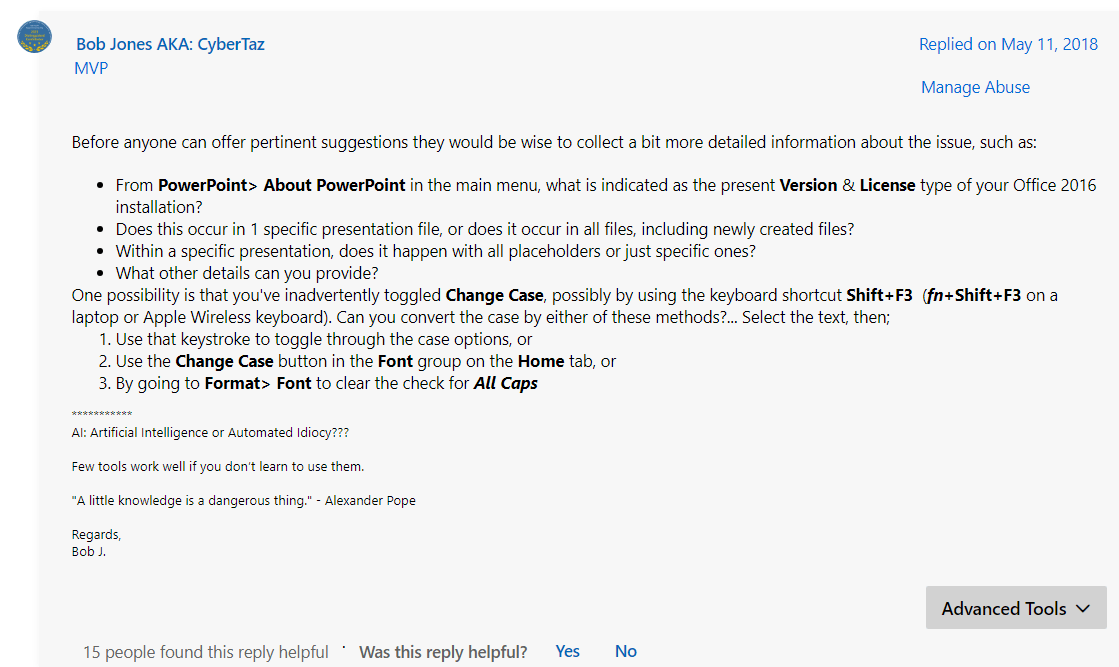The height and width of the screenshot is (667, 1119).
Task: Click the bold Shift+F3 shortcut text
Action: click(x=879, y=295)
